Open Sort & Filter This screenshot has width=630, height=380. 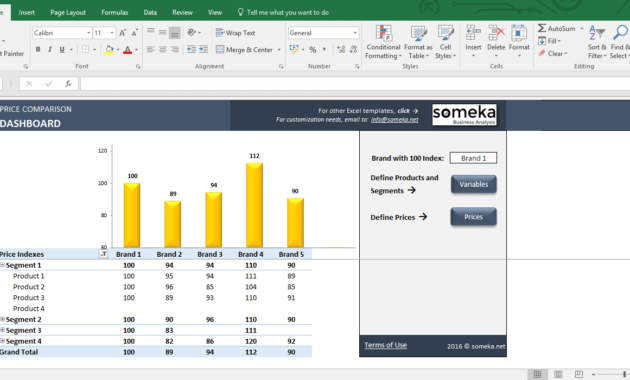coord(597,42)
